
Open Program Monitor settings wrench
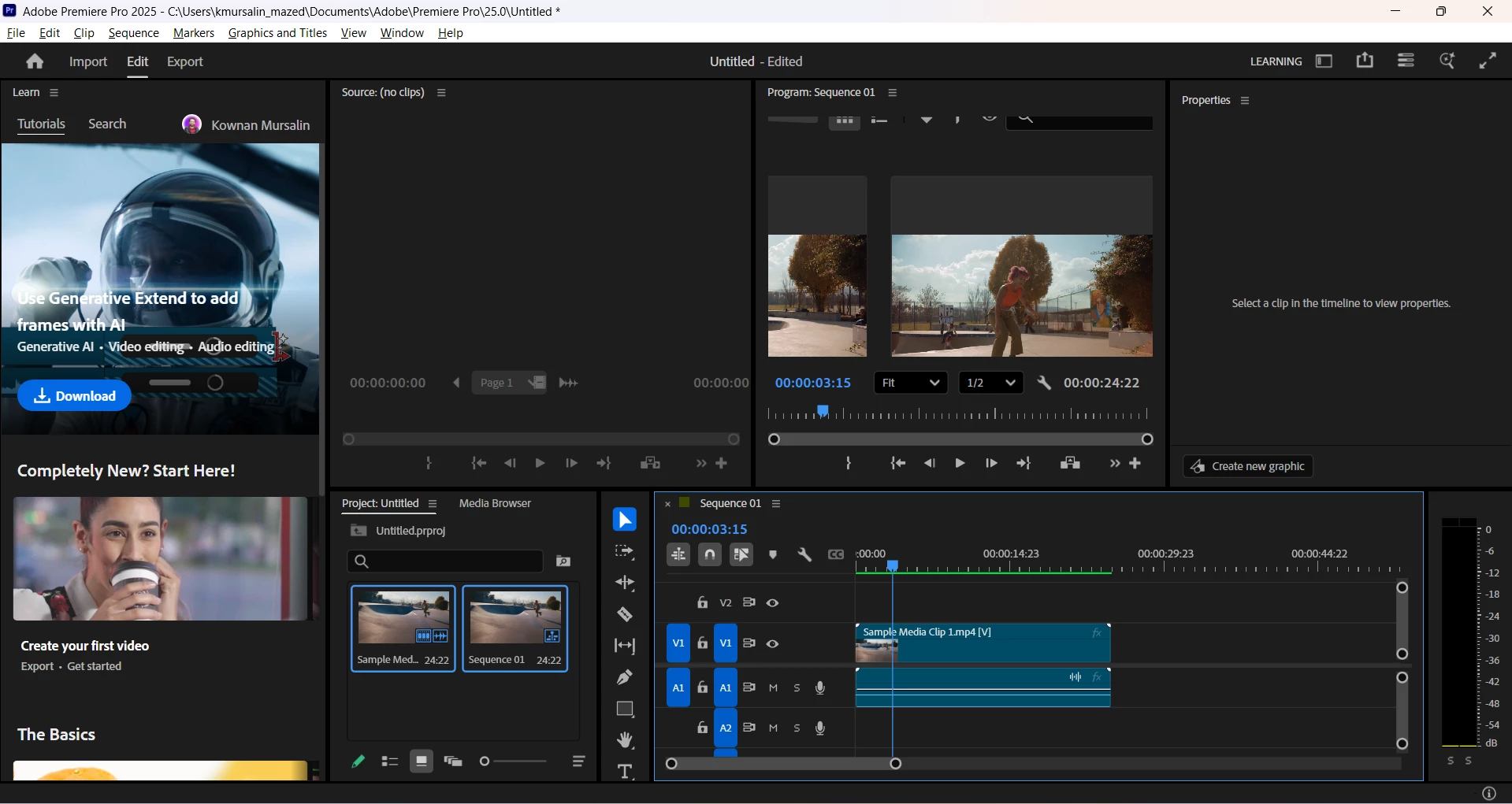(x=1044, y=383)
